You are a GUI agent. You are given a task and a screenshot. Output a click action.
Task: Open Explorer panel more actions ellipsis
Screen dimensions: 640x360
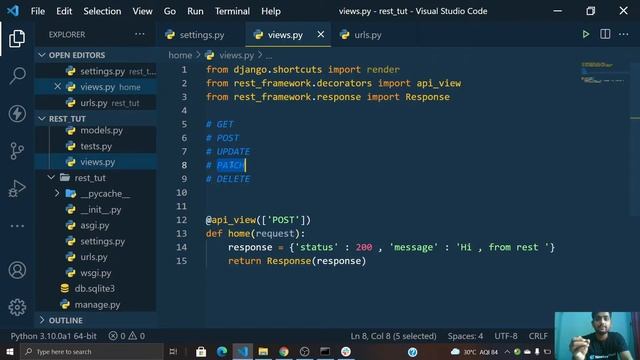(140, 34)
